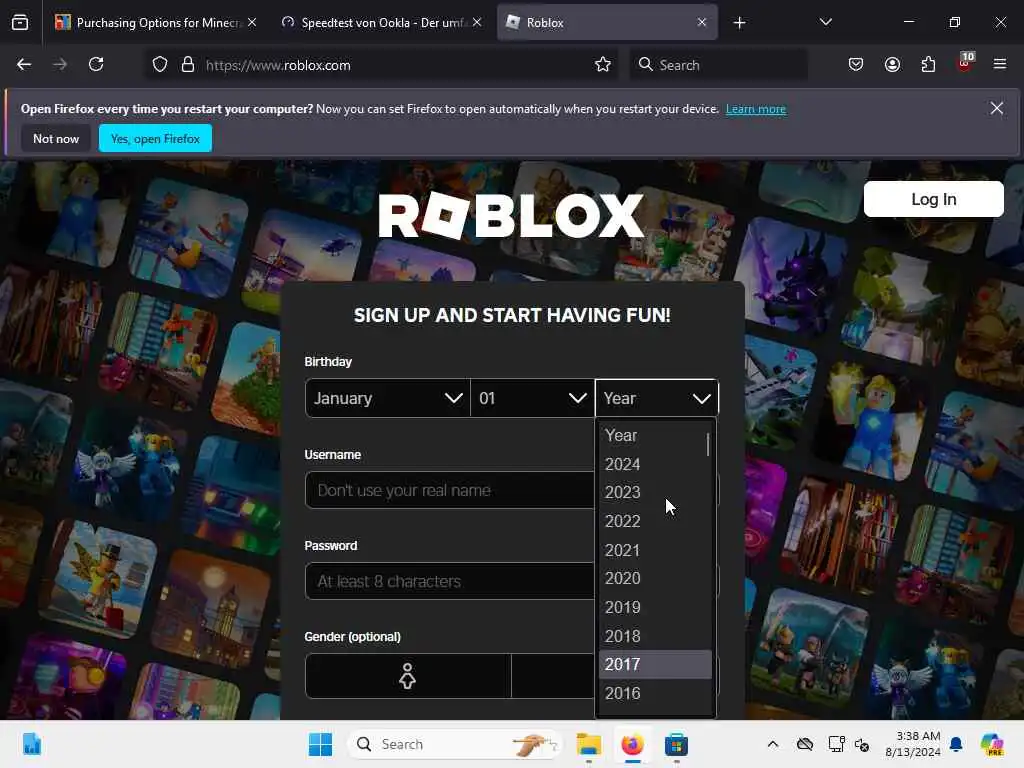This screenshot has width=1024, height=768.
Task: Open the shield tracking protection icon
Action: pos(160,65)
